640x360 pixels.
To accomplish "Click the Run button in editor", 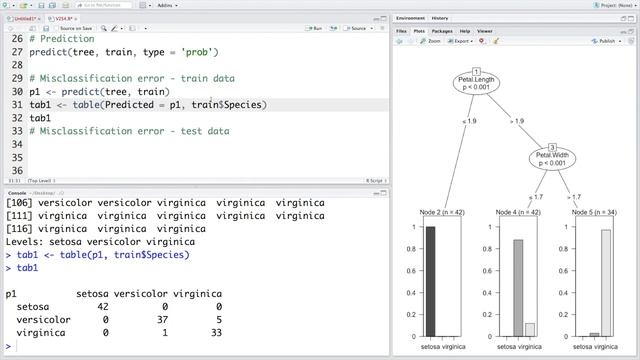I will point(314,29).
